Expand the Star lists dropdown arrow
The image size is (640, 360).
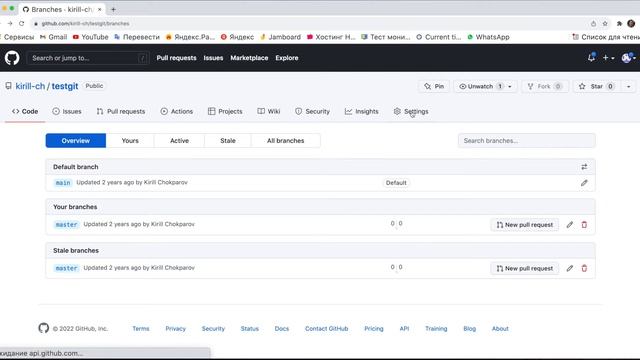(x=628, y=86)
